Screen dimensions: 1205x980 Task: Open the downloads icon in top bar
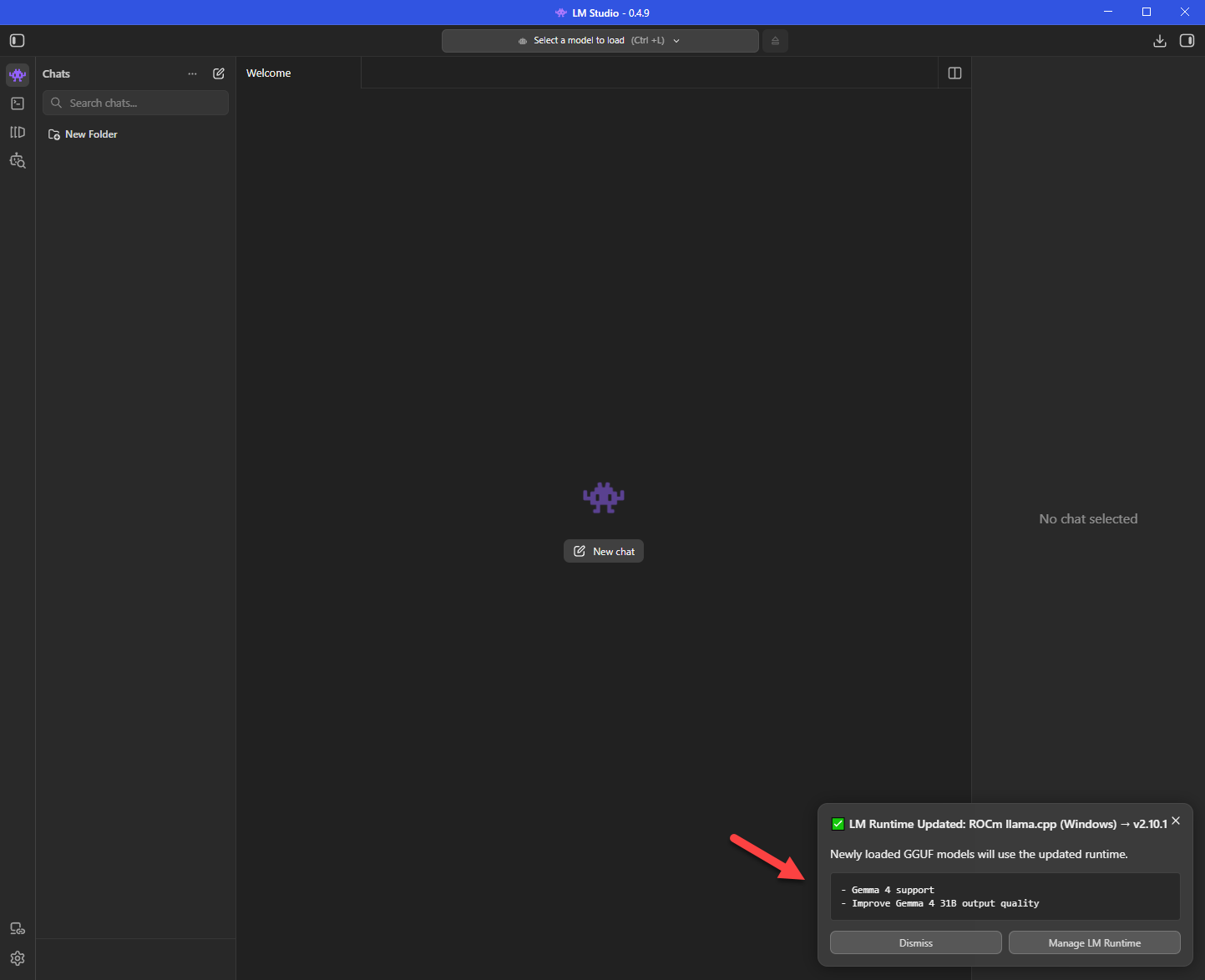pyautogui.click(x=1160, y=41)
